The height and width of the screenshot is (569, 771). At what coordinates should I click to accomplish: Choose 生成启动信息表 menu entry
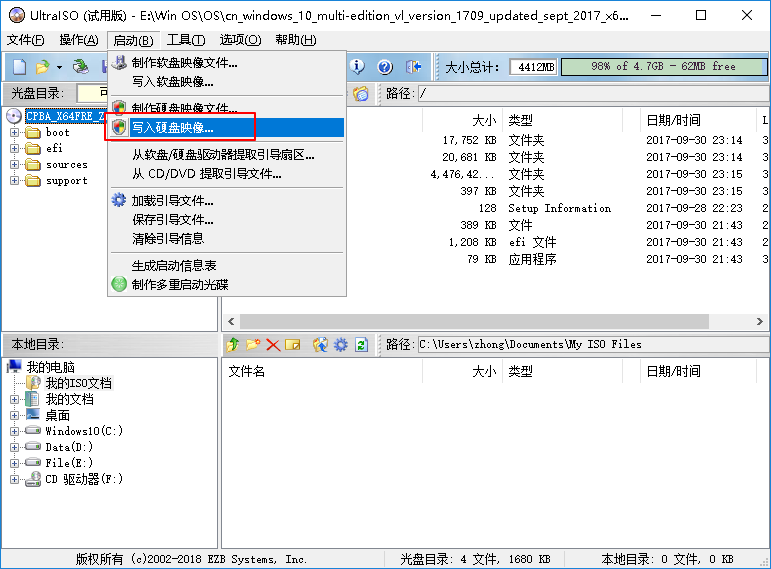[227, 266]
